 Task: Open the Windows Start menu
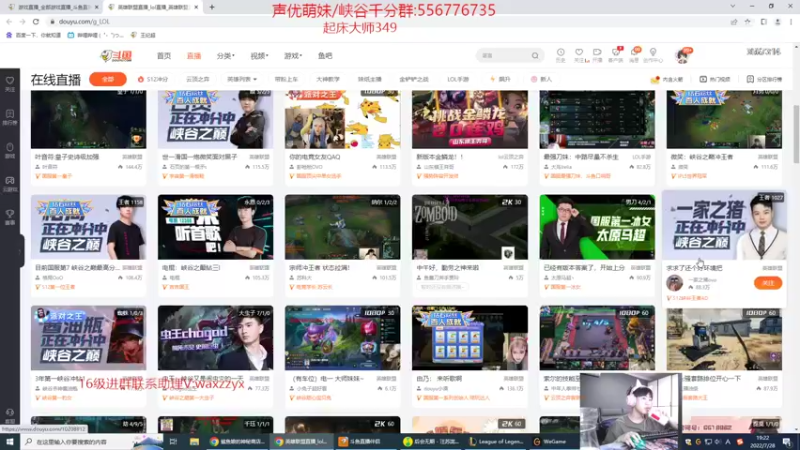[x=10, y=441]
